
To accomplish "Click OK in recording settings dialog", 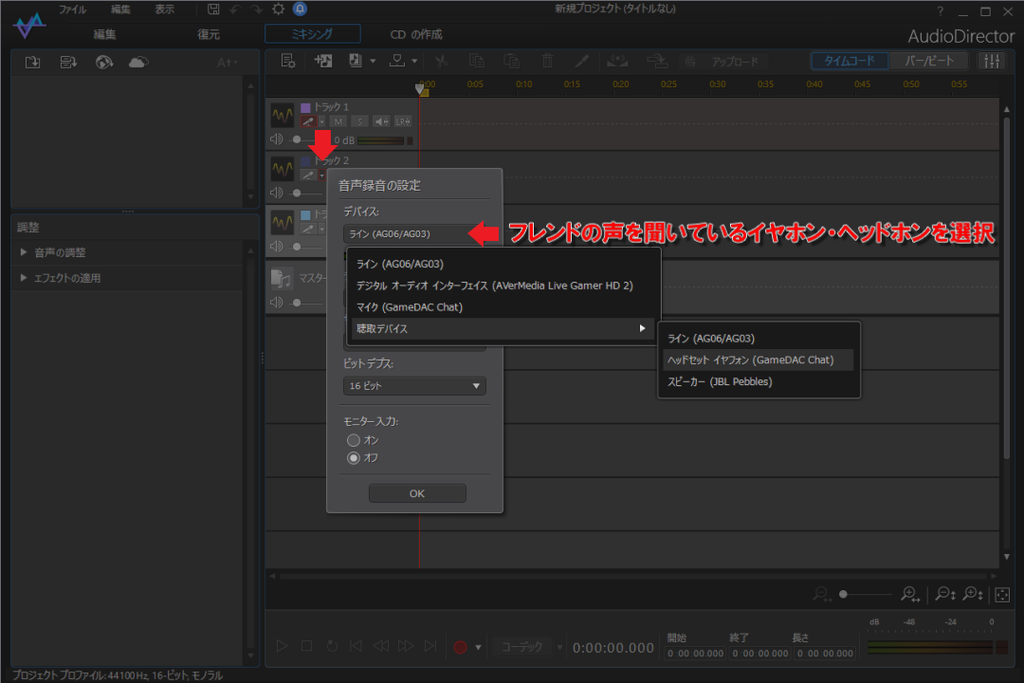I will (417, 494).
